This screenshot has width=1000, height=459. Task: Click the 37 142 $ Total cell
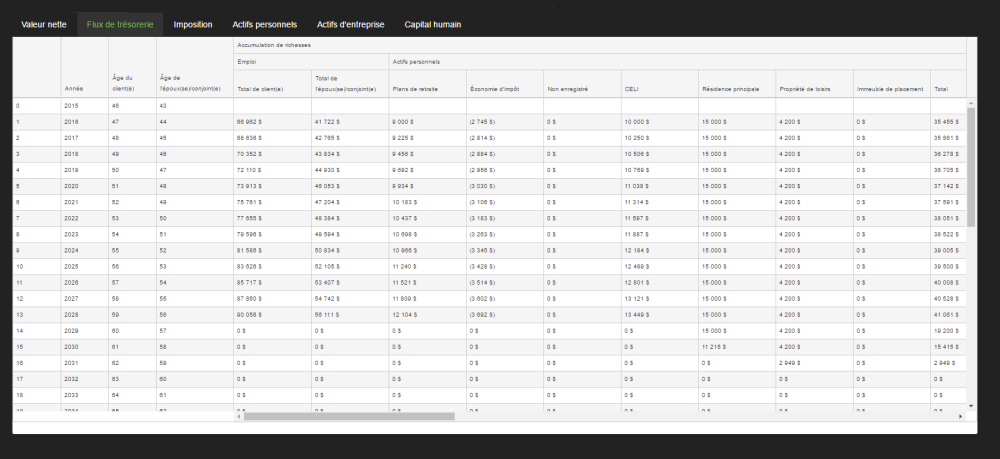[x=949, y=186]
